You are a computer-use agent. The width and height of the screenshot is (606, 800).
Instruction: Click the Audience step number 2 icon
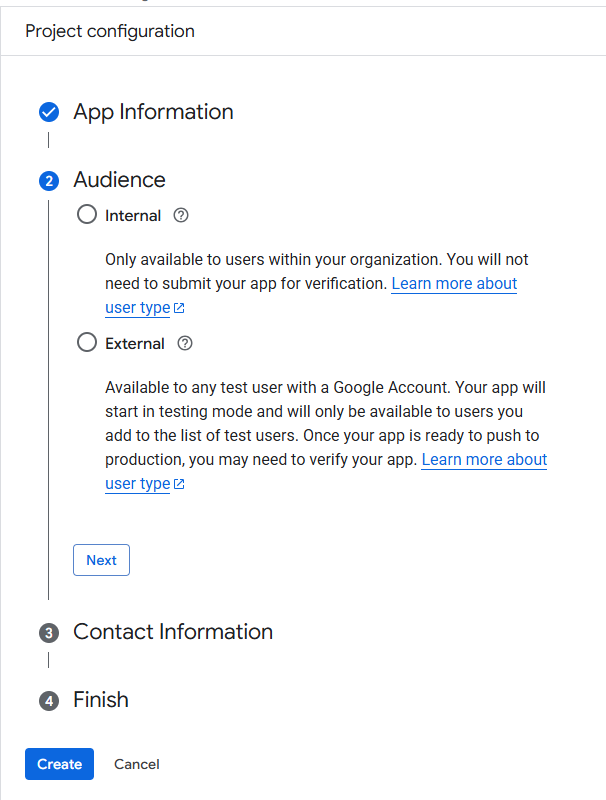(x=49, y=181)
